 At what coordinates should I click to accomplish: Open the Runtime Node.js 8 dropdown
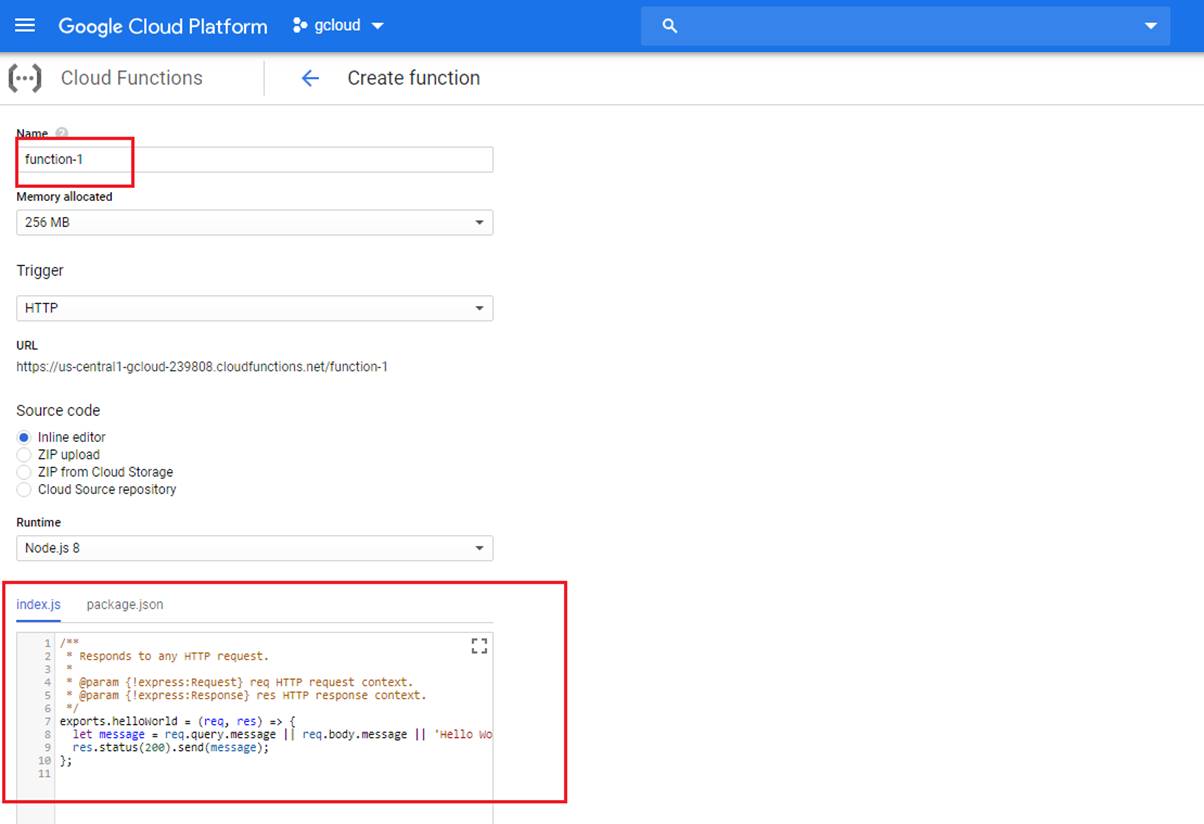(254, 548)
